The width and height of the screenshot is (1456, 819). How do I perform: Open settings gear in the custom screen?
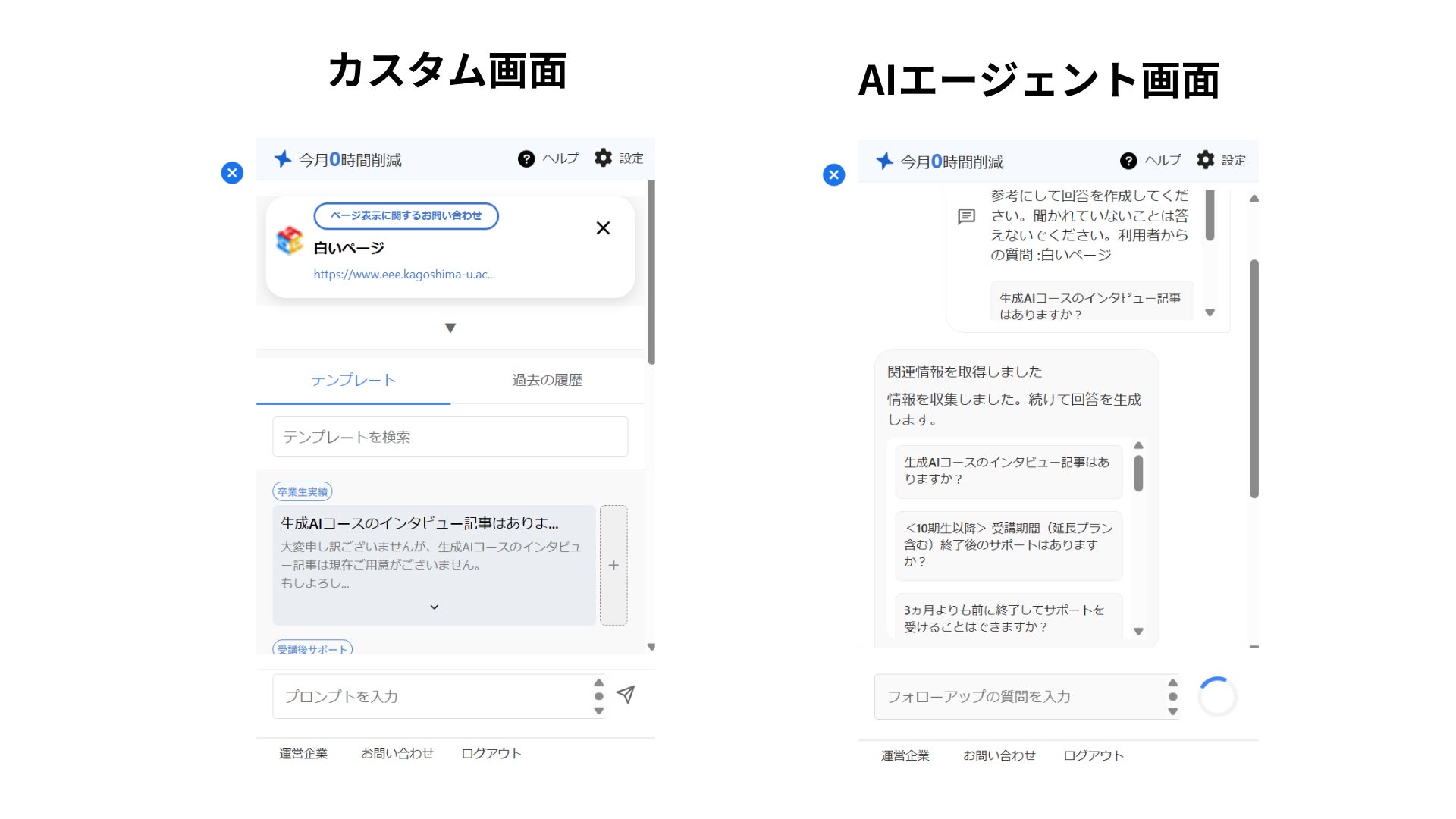[604, 158]
